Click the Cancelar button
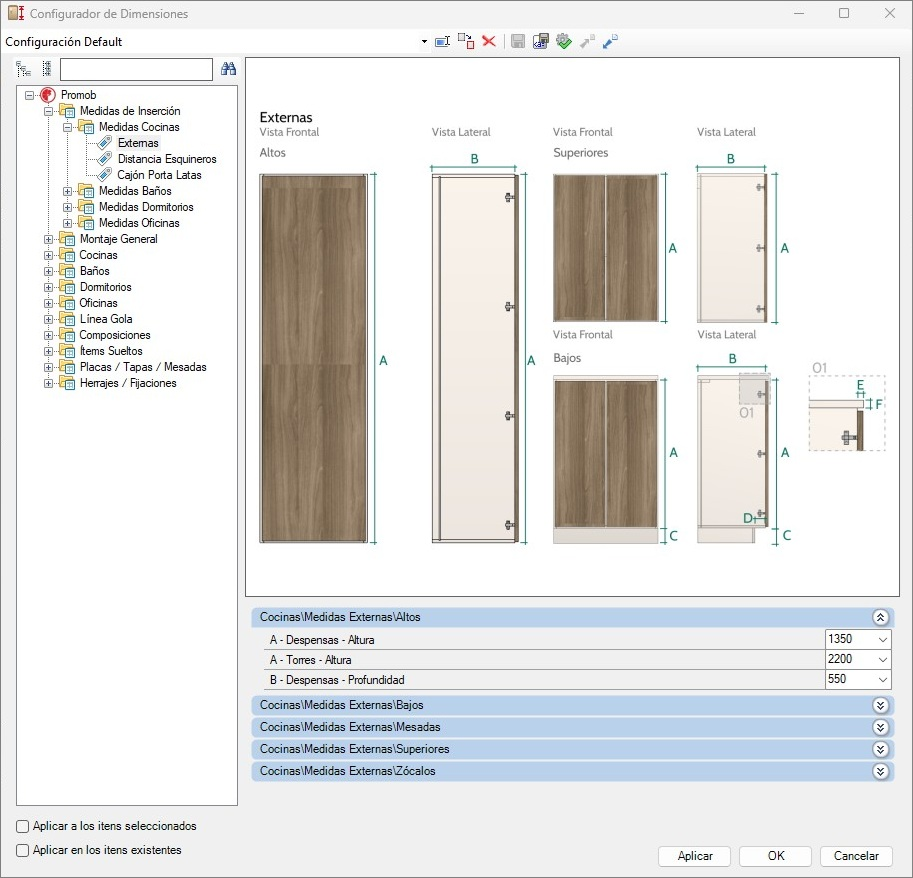The height and width of the screenshot is (878, 913). (855, 856)
